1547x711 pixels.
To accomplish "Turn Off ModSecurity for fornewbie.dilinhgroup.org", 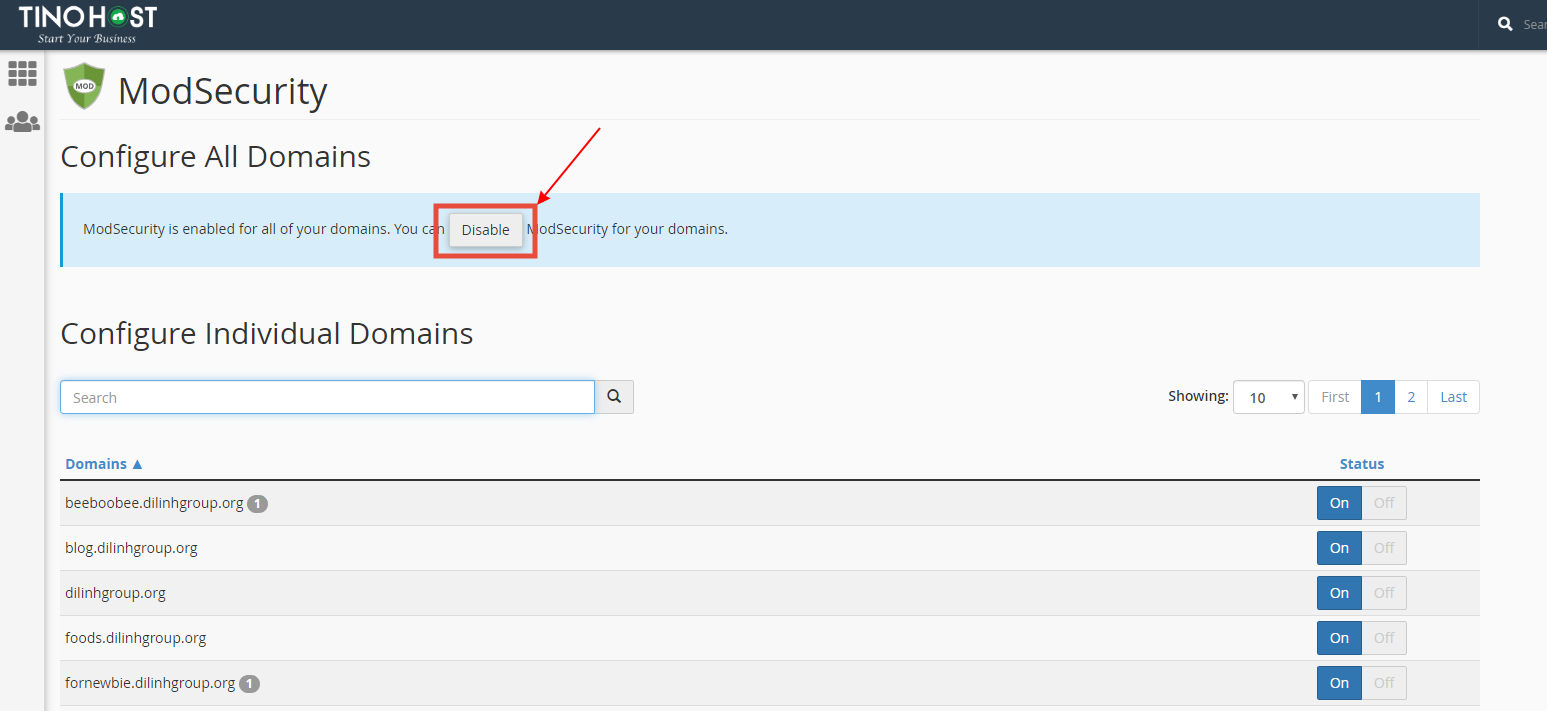I will coord(1384,683).
